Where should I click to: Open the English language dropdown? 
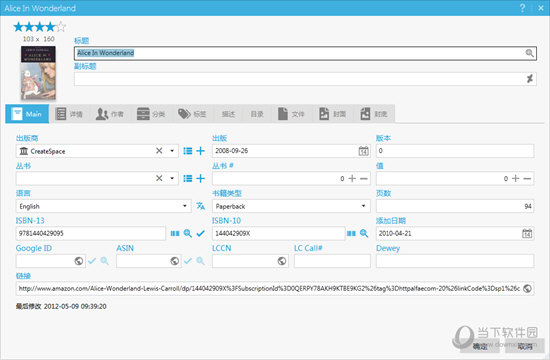click(185, 206)
